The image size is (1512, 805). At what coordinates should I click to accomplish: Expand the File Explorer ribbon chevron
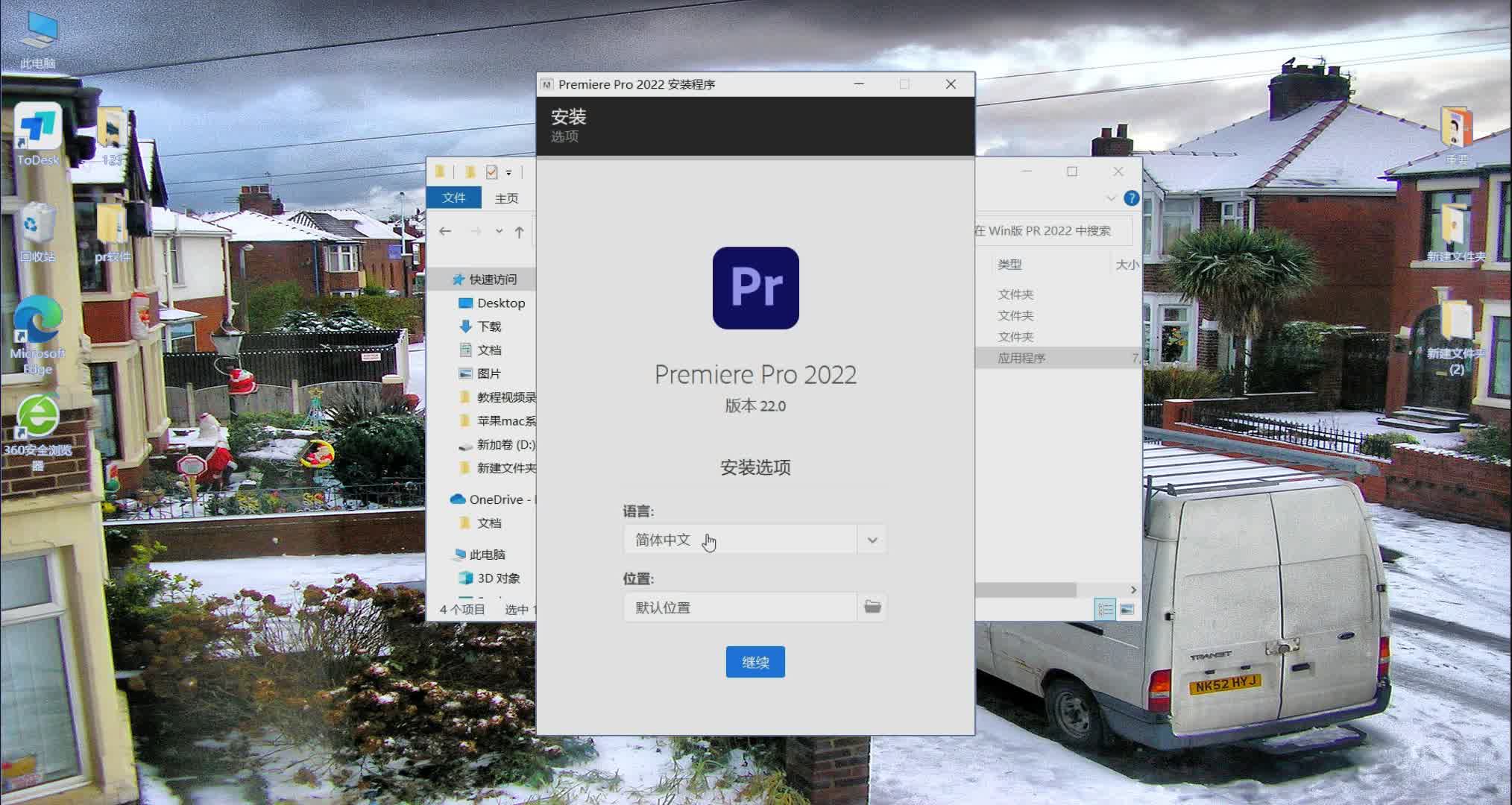tap(1111, 198)
